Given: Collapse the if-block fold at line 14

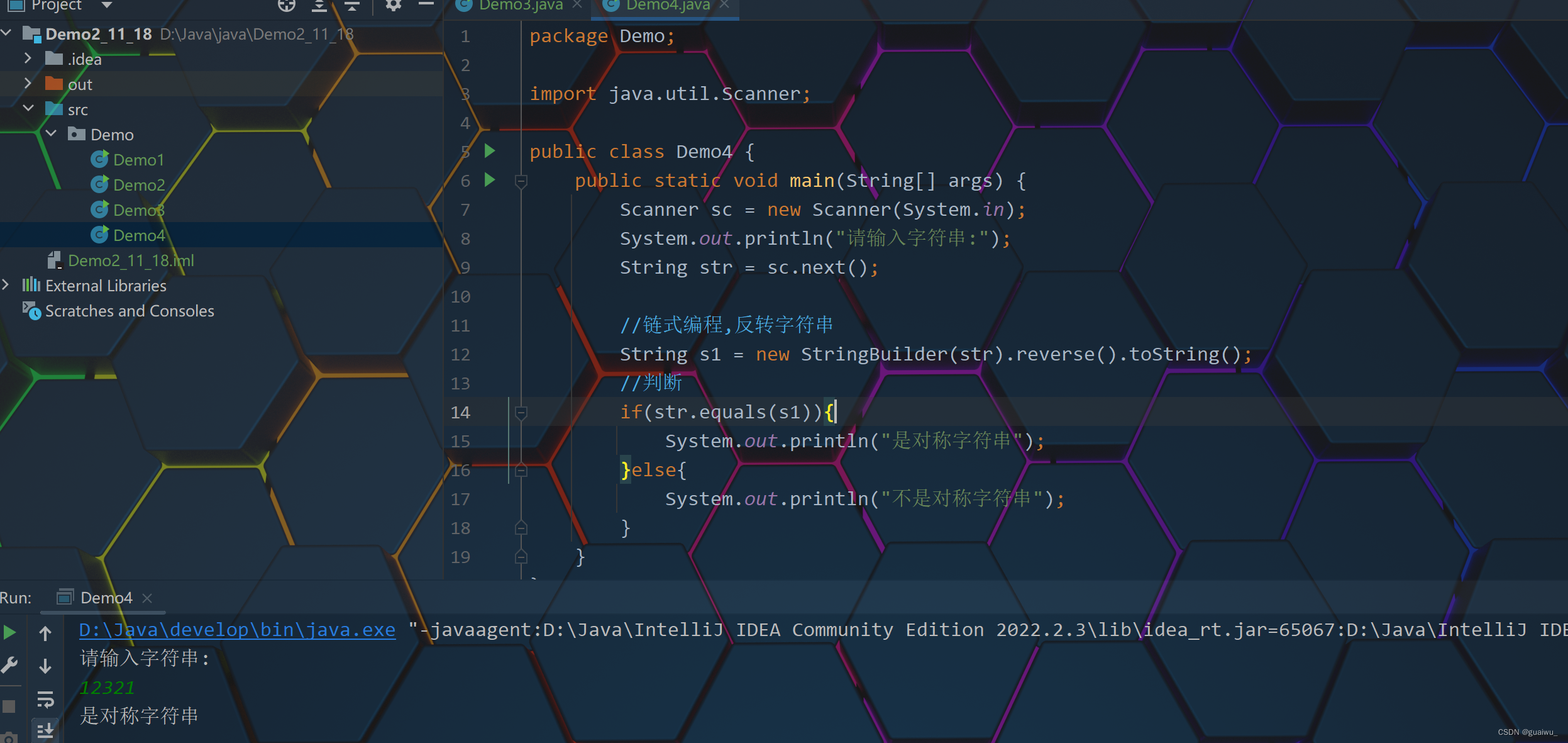Looking at the screenshot, I should click(521, 412).
